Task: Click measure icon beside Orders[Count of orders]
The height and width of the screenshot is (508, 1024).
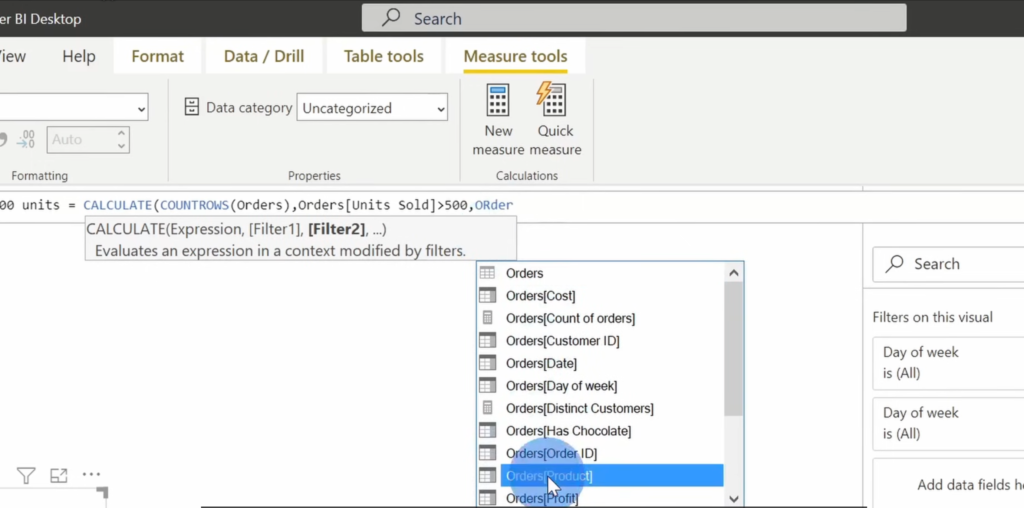Action: coord(487,318)
